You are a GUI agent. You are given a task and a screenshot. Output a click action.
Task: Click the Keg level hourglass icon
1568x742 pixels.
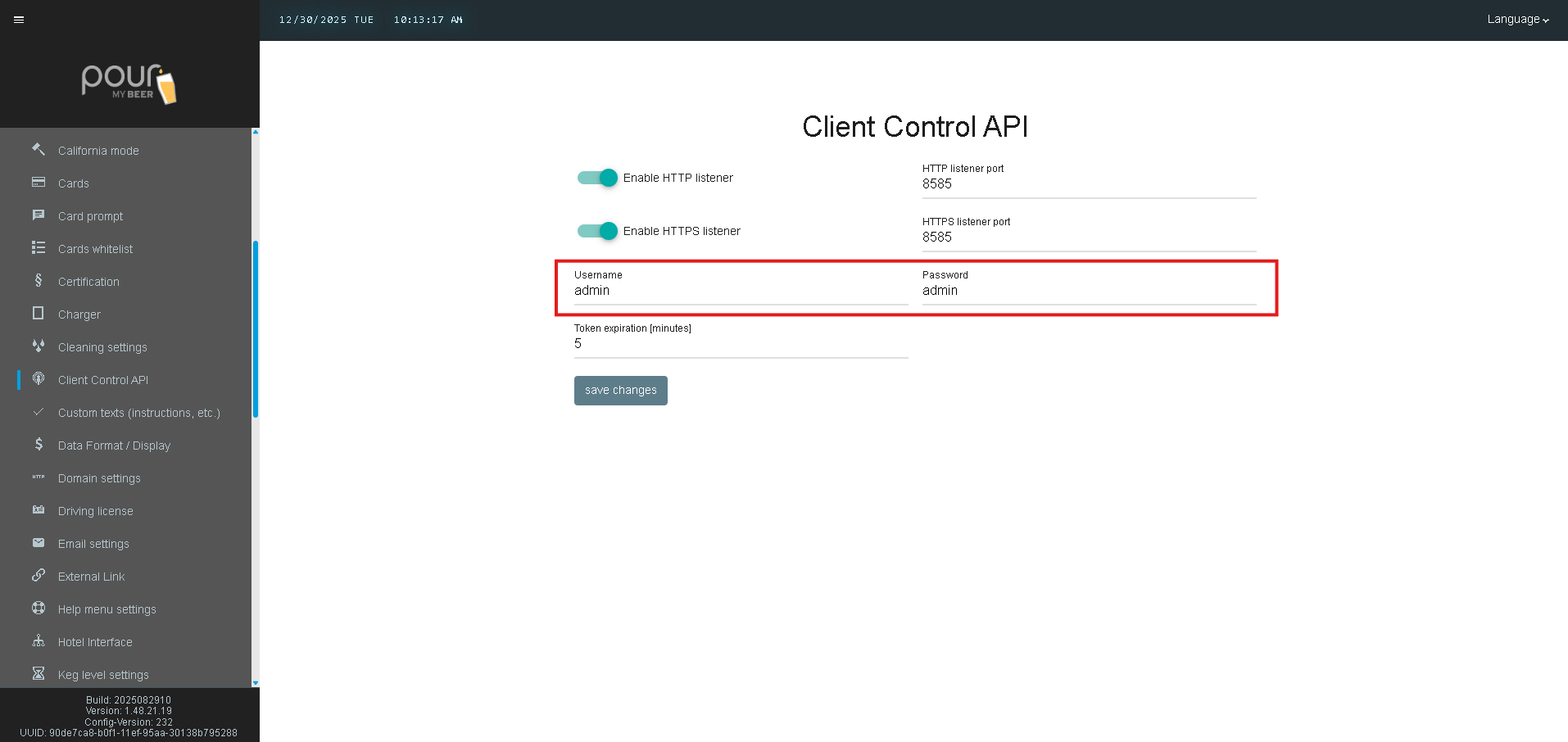coord(39,674)
